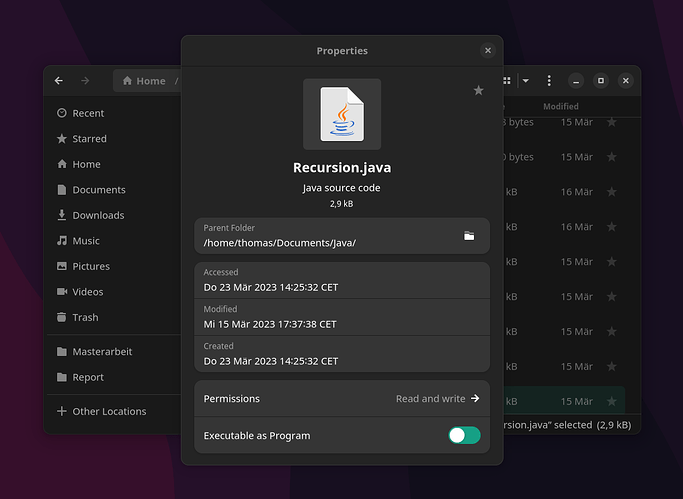Sort by the Modified column header
This screenshot has height=499, width=683.
click(x=561, y=106)
